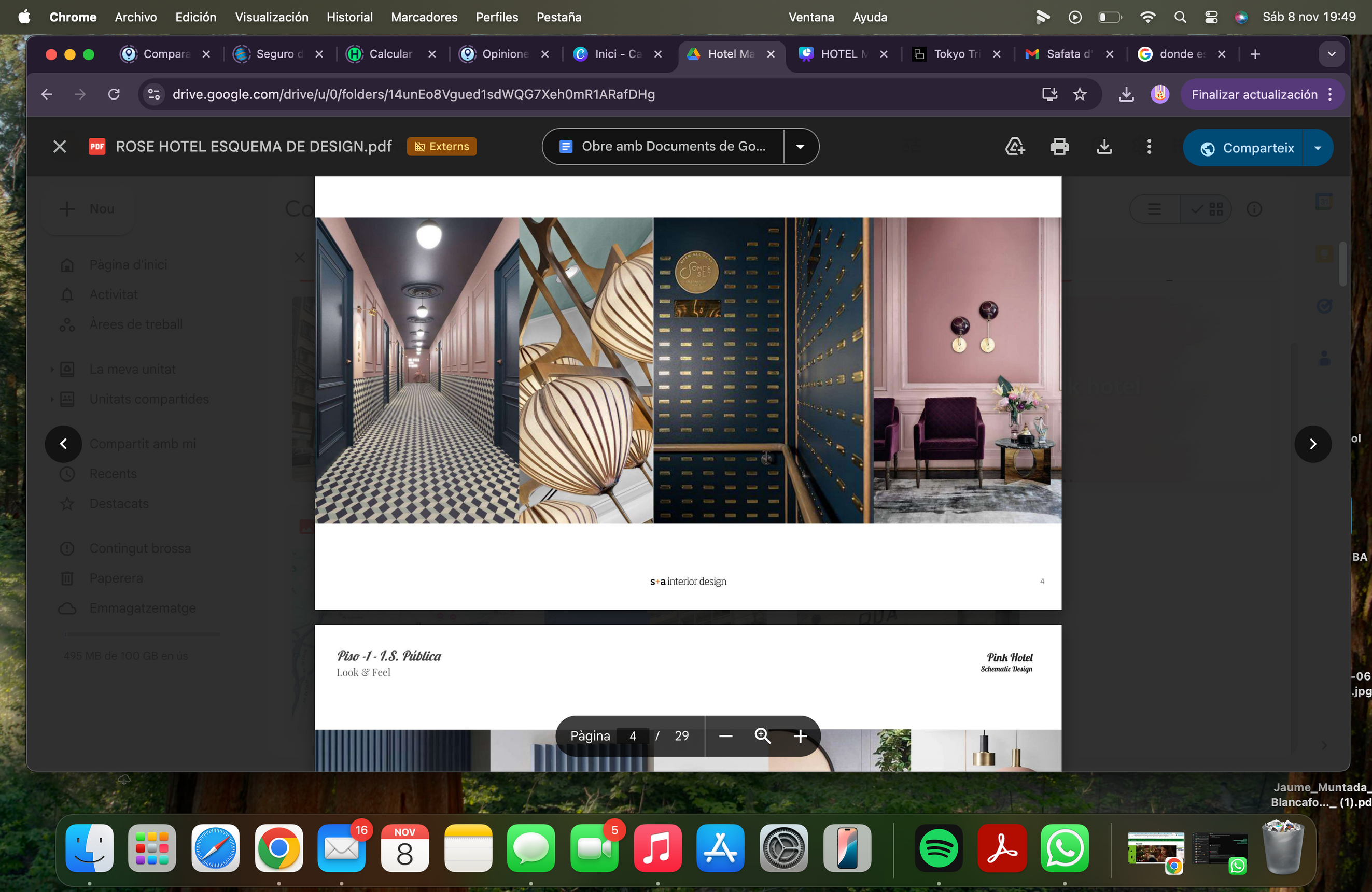1372x892 pixels.
Task: Open Spotify from the dock
Action: click(x=939, y=848)
